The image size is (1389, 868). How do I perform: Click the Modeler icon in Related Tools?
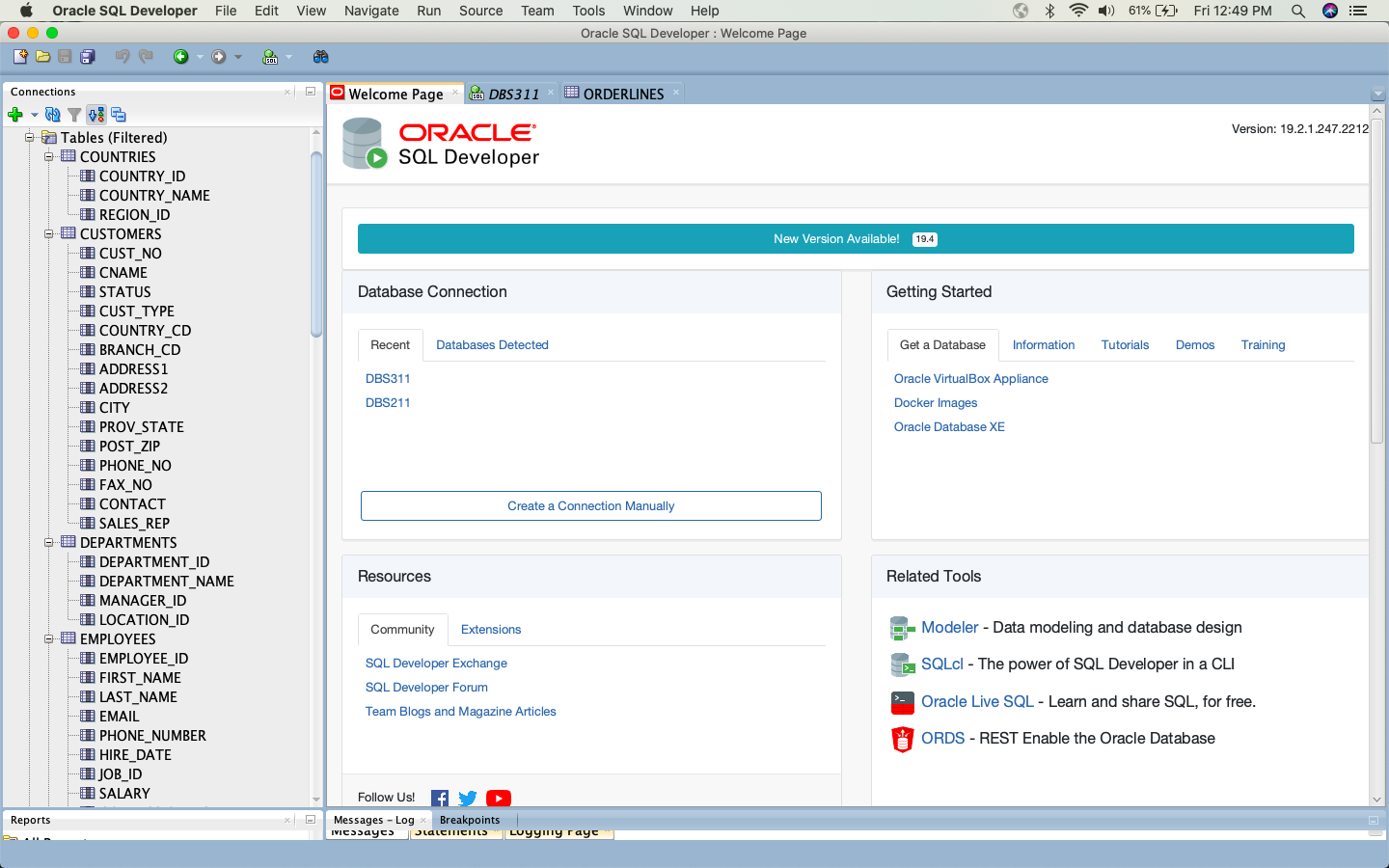pyautogui.click(x=902, y=629)
